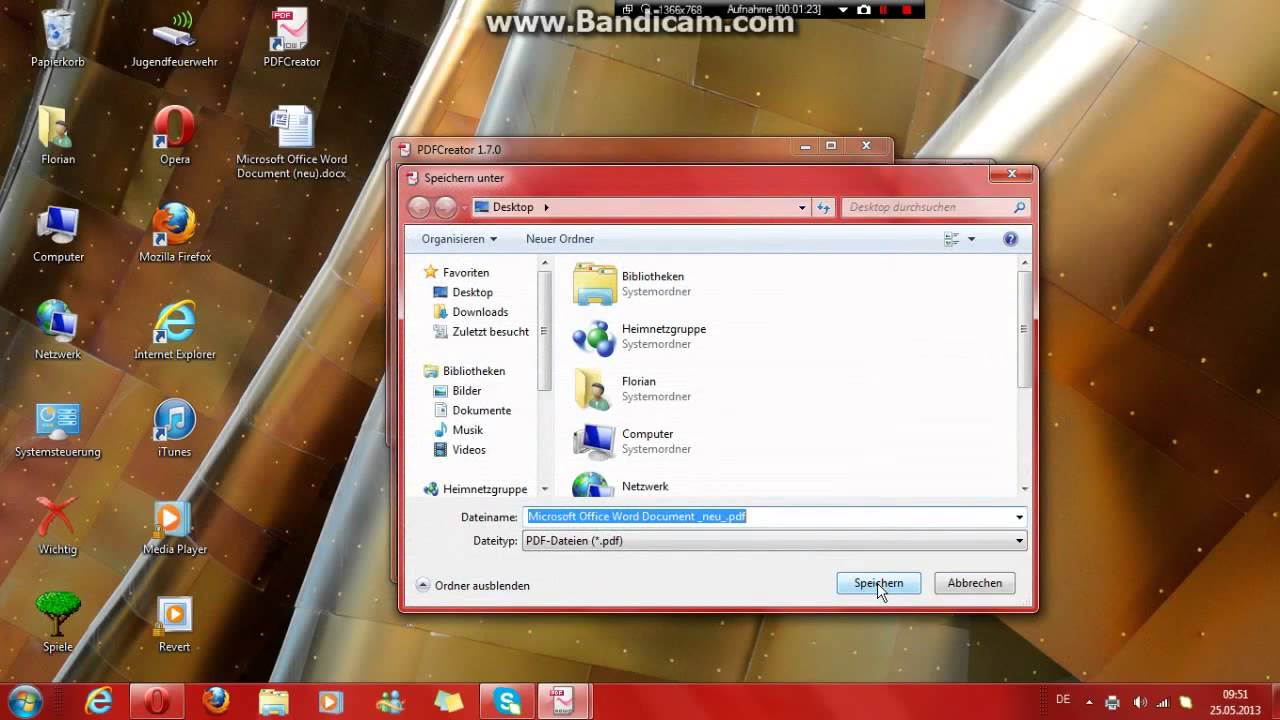Click the Windows Start button

tap(24, 700)
